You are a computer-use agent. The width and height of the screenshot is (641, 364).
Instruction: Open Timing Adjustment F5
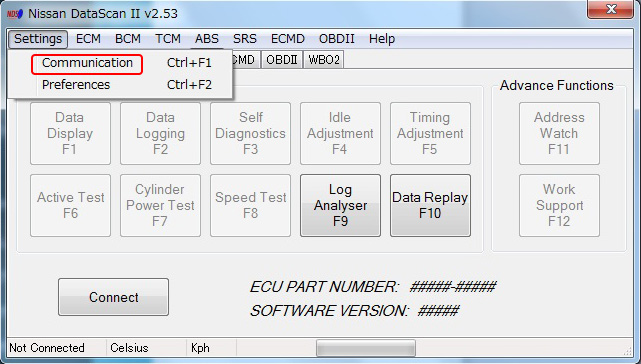[x=430, y=134]
